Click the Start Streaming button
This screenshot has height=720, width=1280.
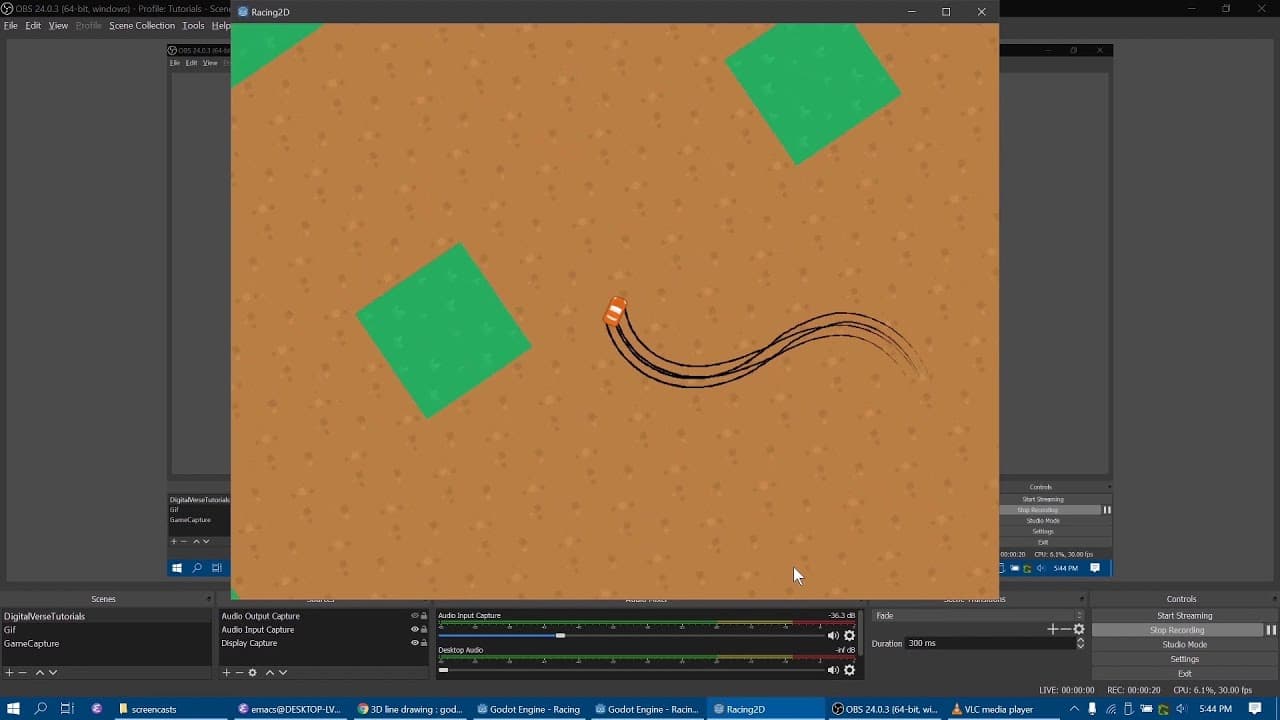pyautogui.click(x=1184, y=616)
